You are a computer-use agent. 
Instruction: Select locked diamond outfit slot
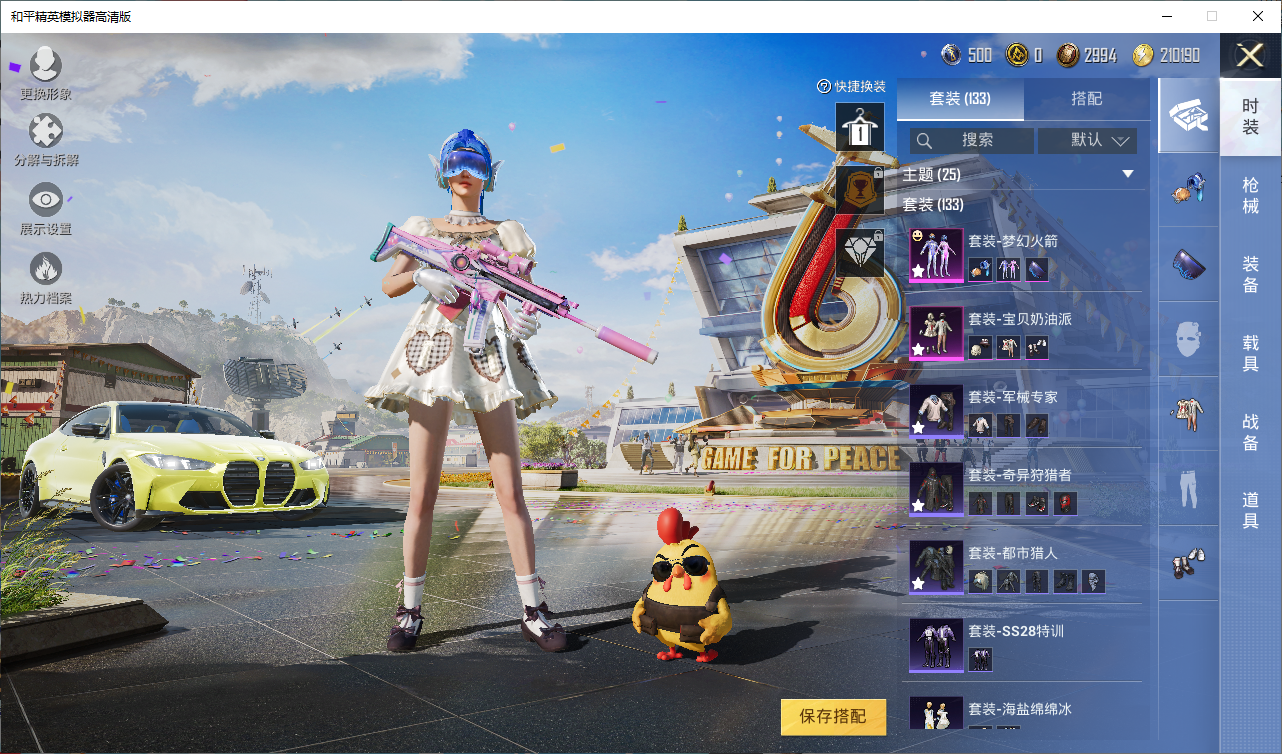[x=860, y=253]
